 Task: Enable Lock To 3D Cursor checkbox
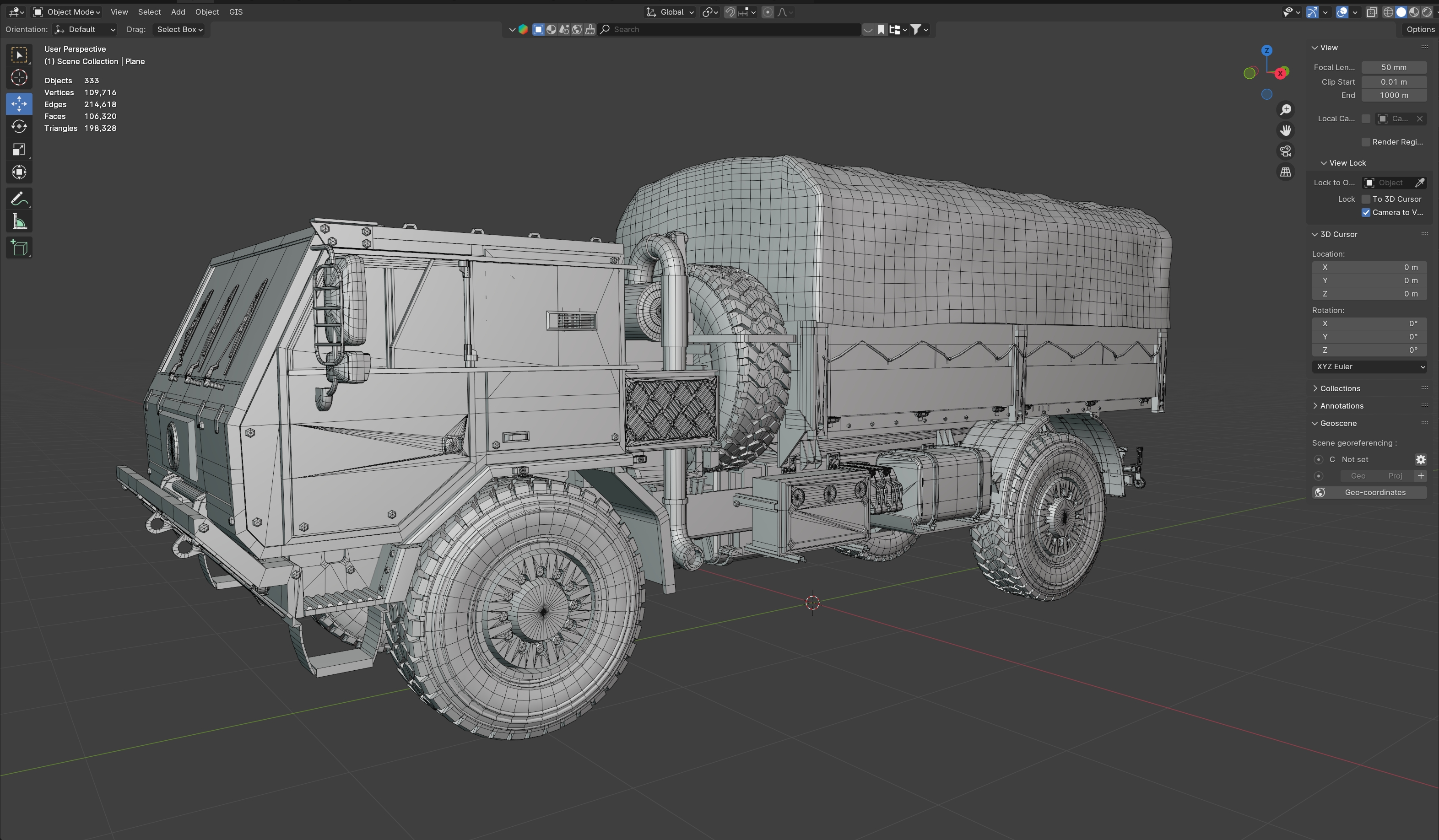click(1366, 199)
